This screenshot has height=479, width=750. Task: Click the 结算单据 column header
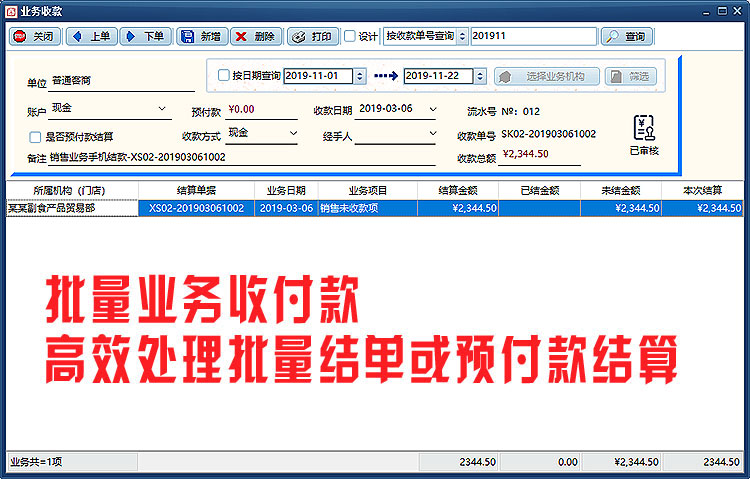pyautogui.click(x=197, y=190)
